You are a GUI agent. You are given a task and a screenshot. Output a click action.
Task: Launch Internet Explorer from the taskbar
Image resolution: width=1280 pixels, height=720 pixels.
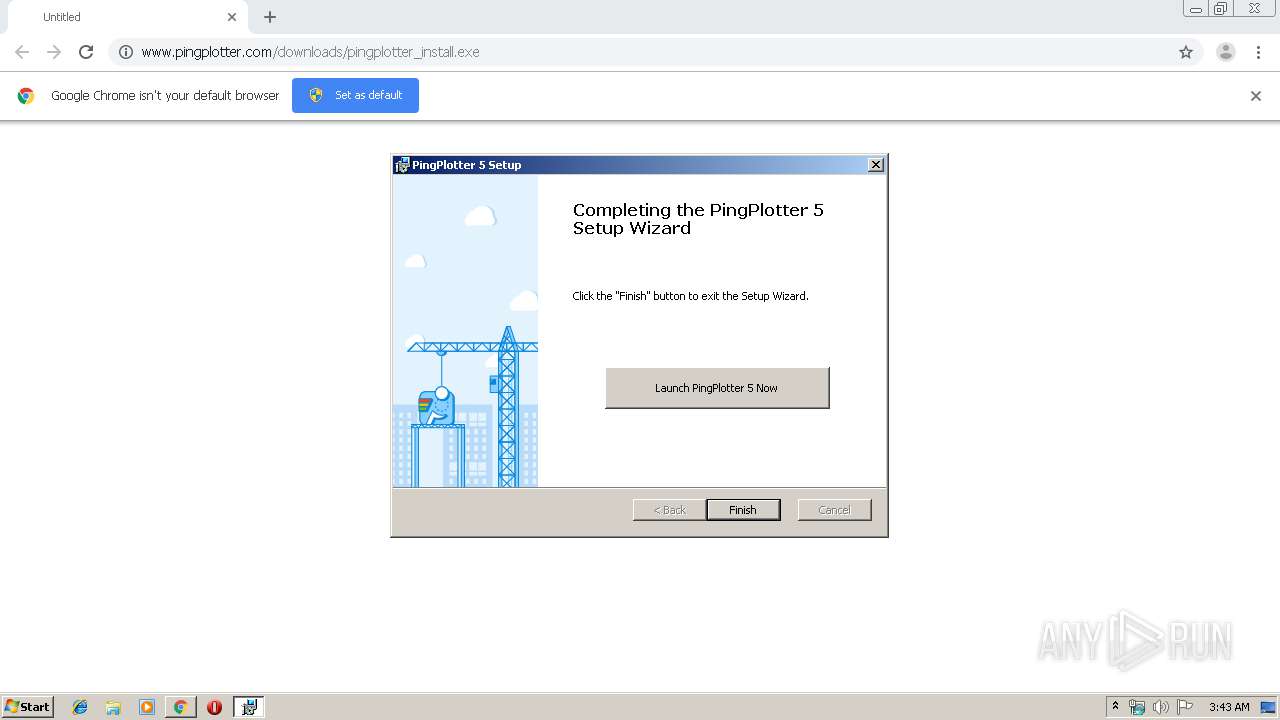(80, 707)
